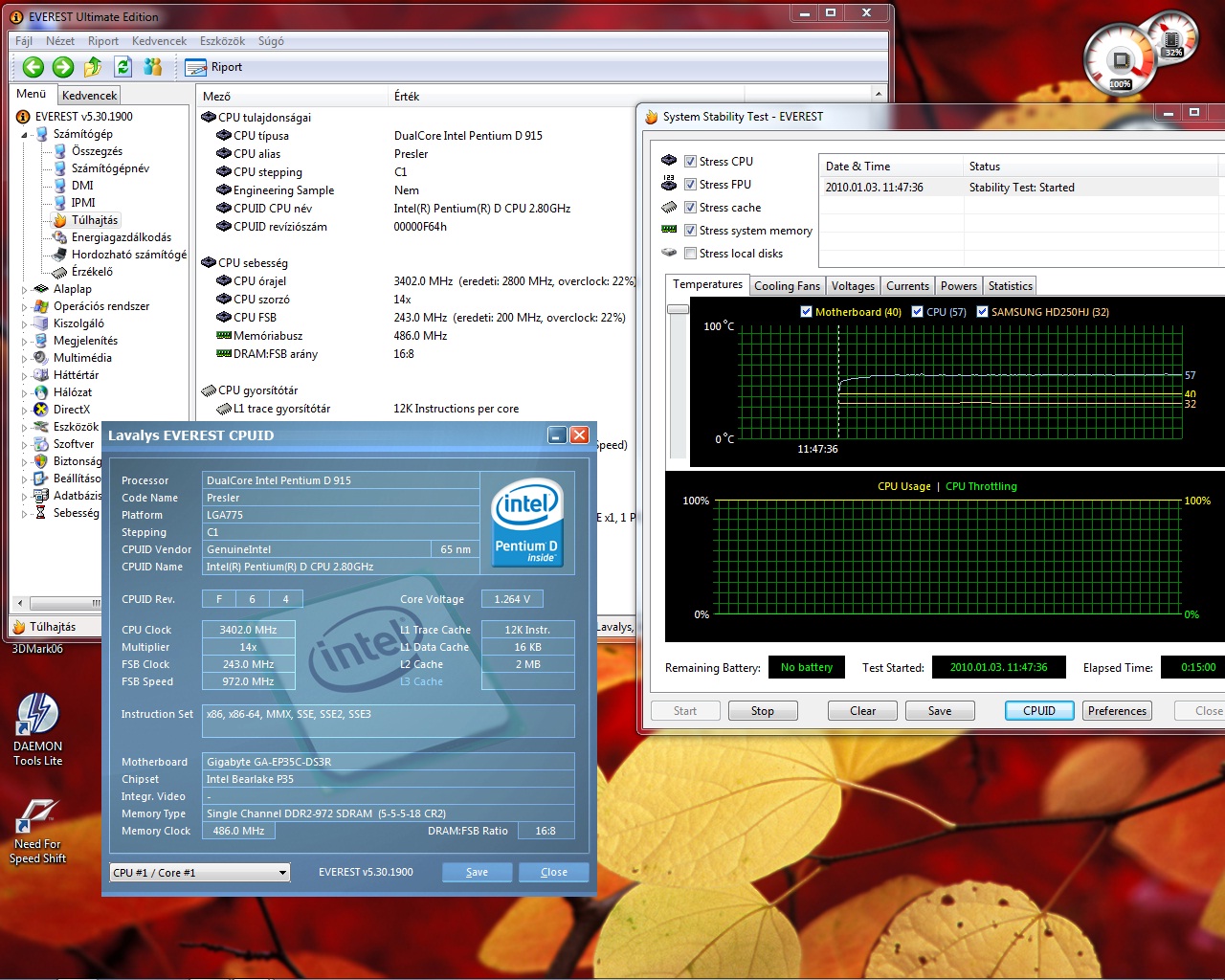
Task: Expand the DirectX tree node
Action: tap(24, 411)
